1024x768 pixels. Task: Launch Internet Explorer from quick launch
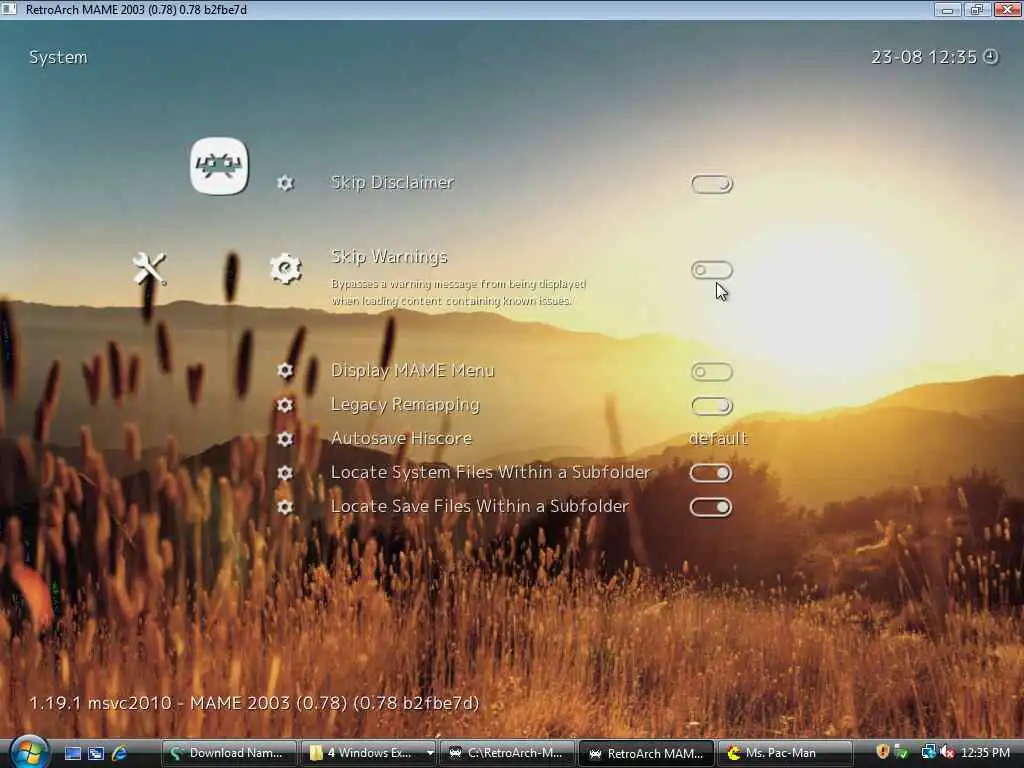click(120, 753)
